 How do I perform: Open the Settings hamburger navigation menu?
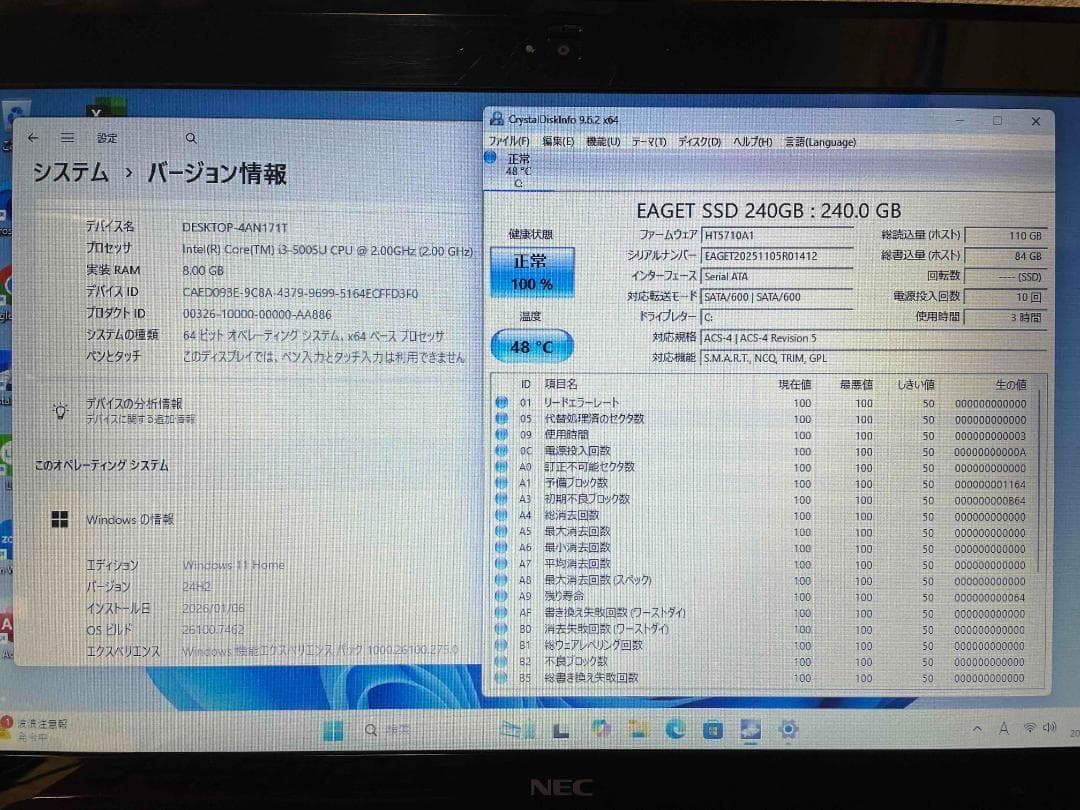pyautogui.click(x=68, y=138)
